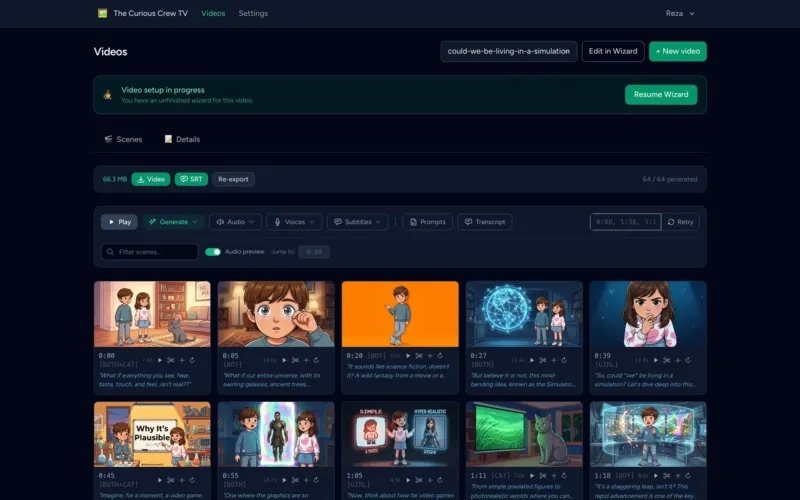The height and width of the screenshot is (500, 800).
Task: Open Settings in the top navigation
Action: click(x=253, y=13)
